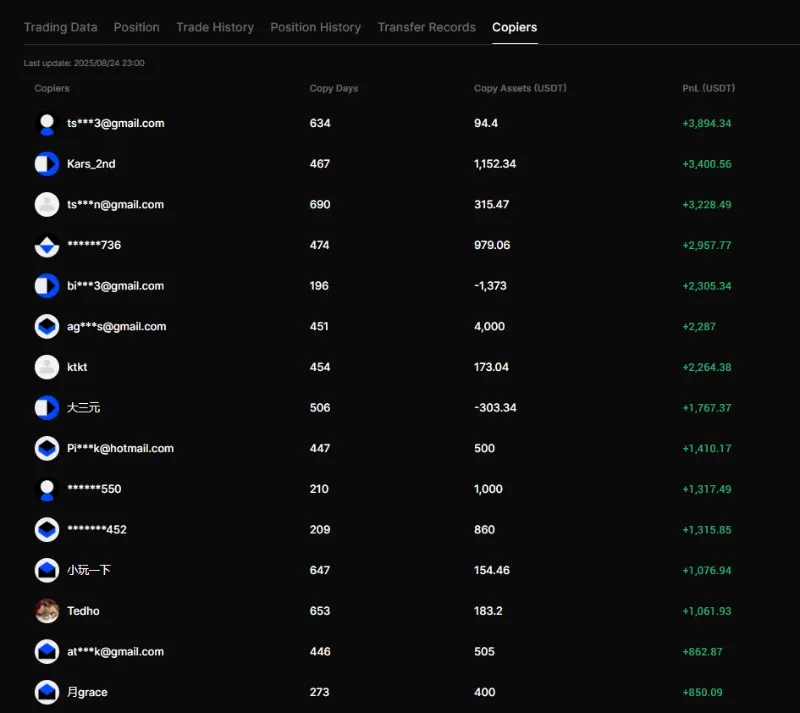Click the PnL (USDT) column header
Image resolution: width=800 pixels, height=713 pixels.
(708, 88)
